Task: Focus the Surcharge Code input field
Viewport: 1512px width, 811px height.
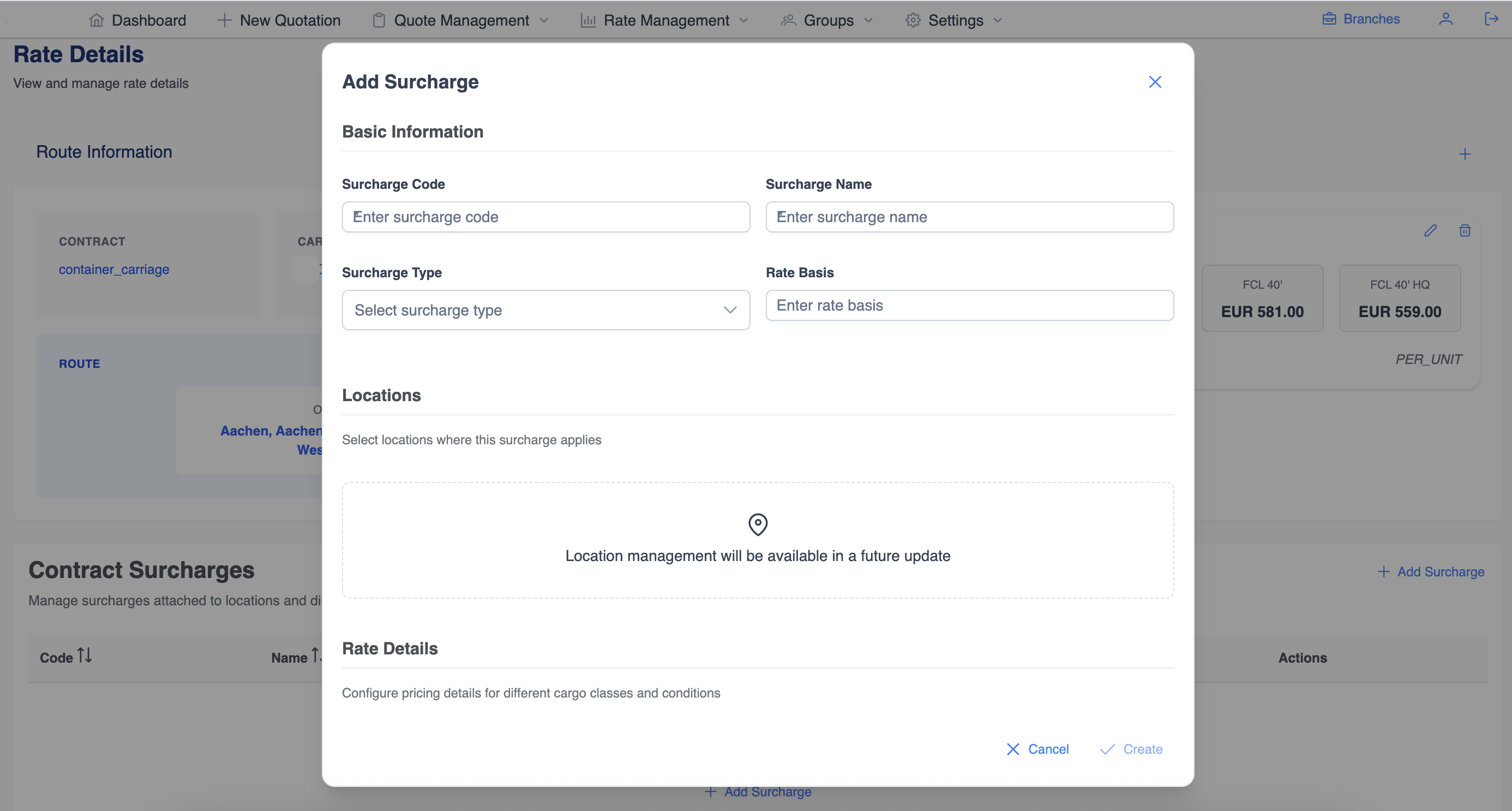Action: [x=545, y=217]
